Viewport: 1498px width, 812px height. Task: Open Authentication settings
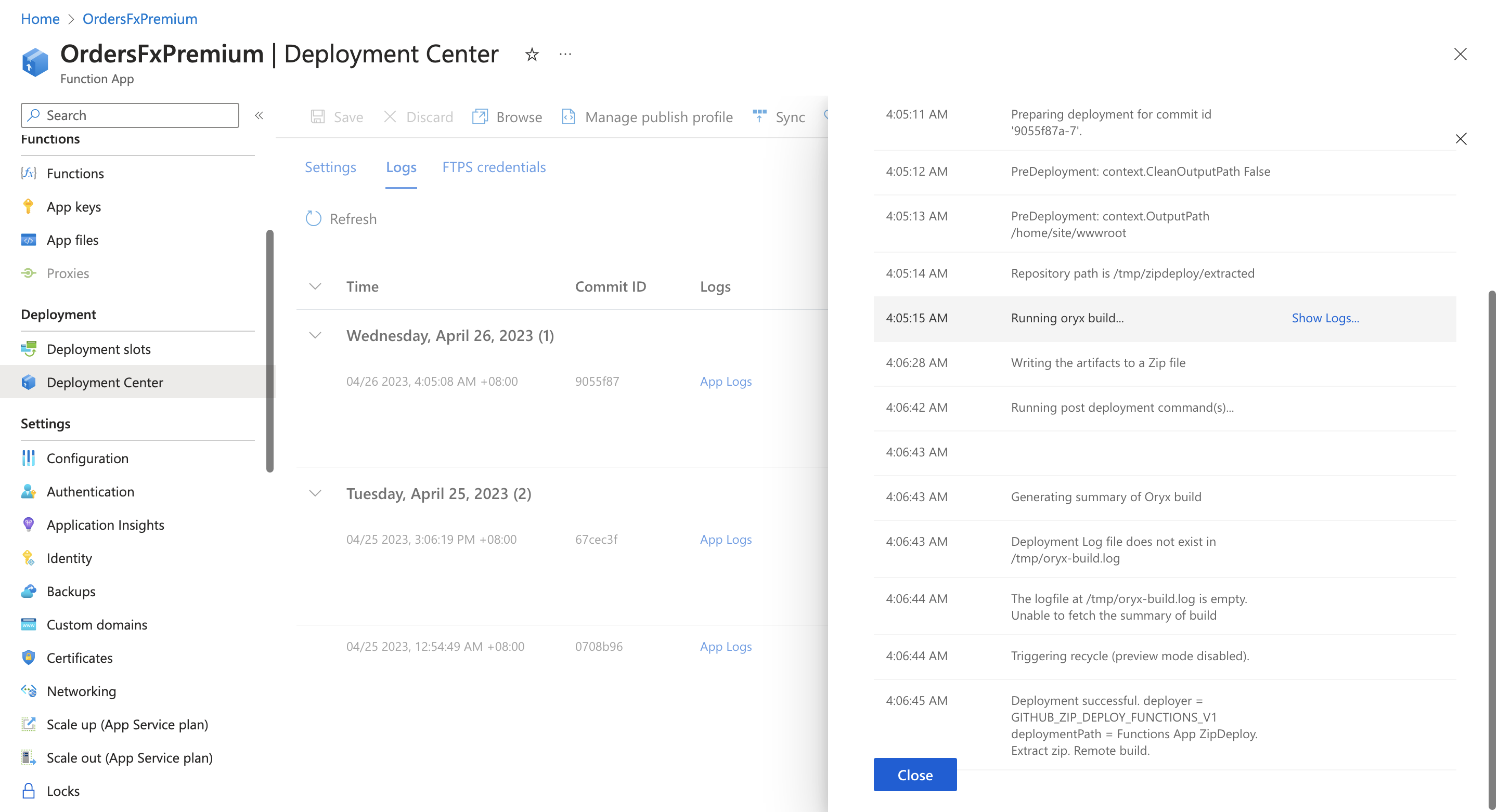click(90, 491)
